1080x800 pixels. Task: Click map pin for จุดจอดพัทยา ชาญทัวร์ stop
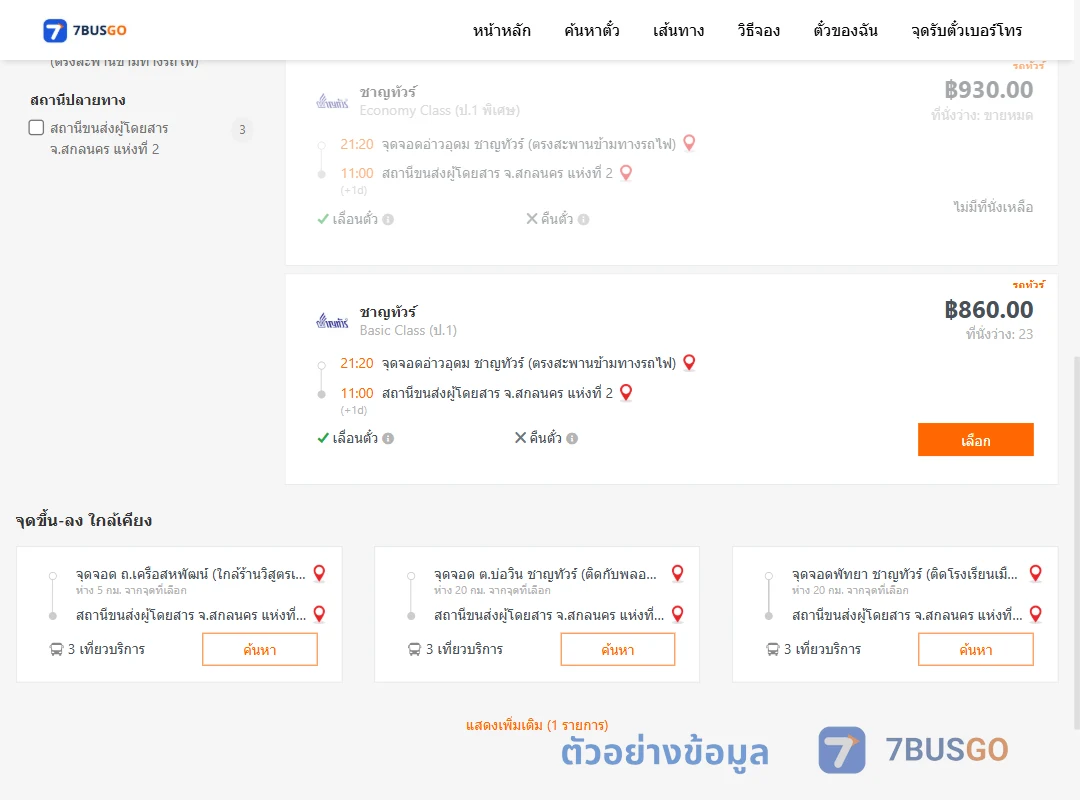point(1036,573)
